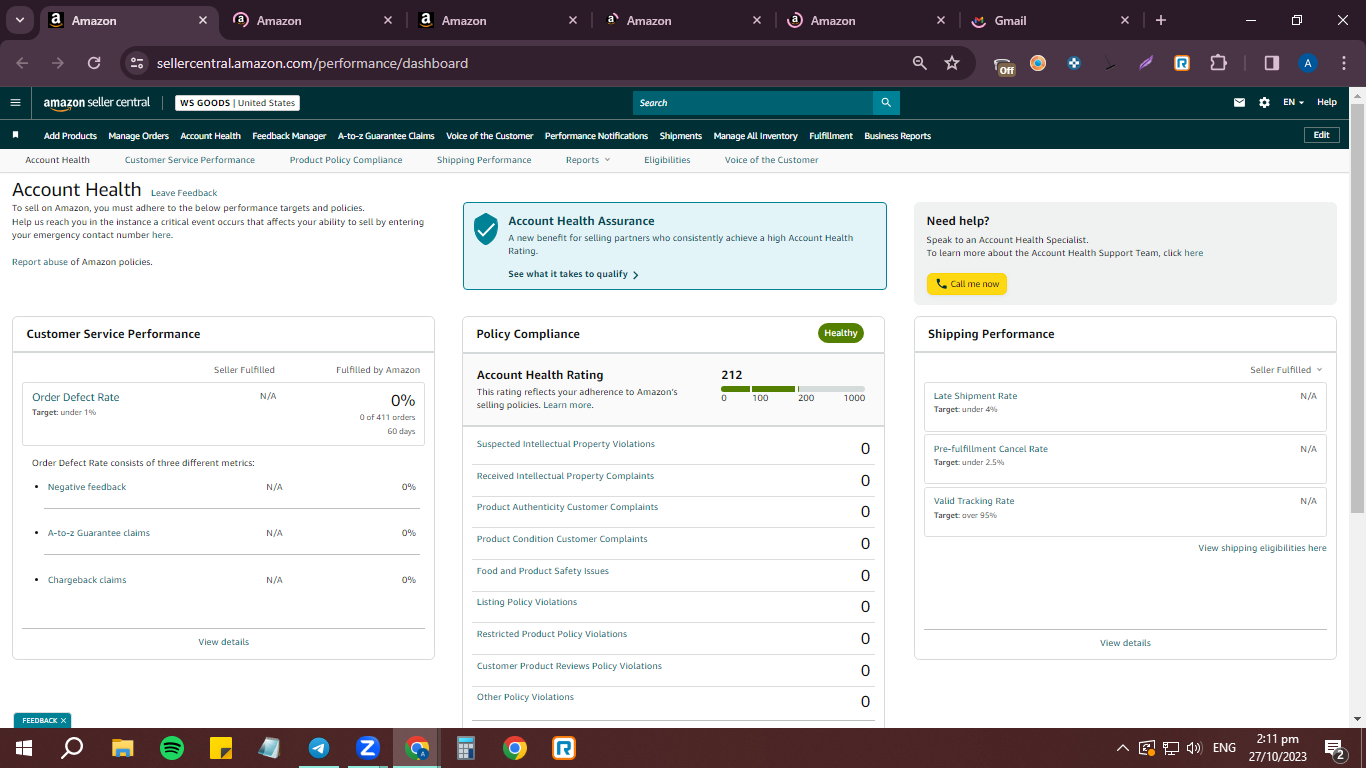Image resolution: width=1366 pixels, height=768 pixels.
Task: Open the Settings gear in Seller Central
Action: pos(1264,103)
